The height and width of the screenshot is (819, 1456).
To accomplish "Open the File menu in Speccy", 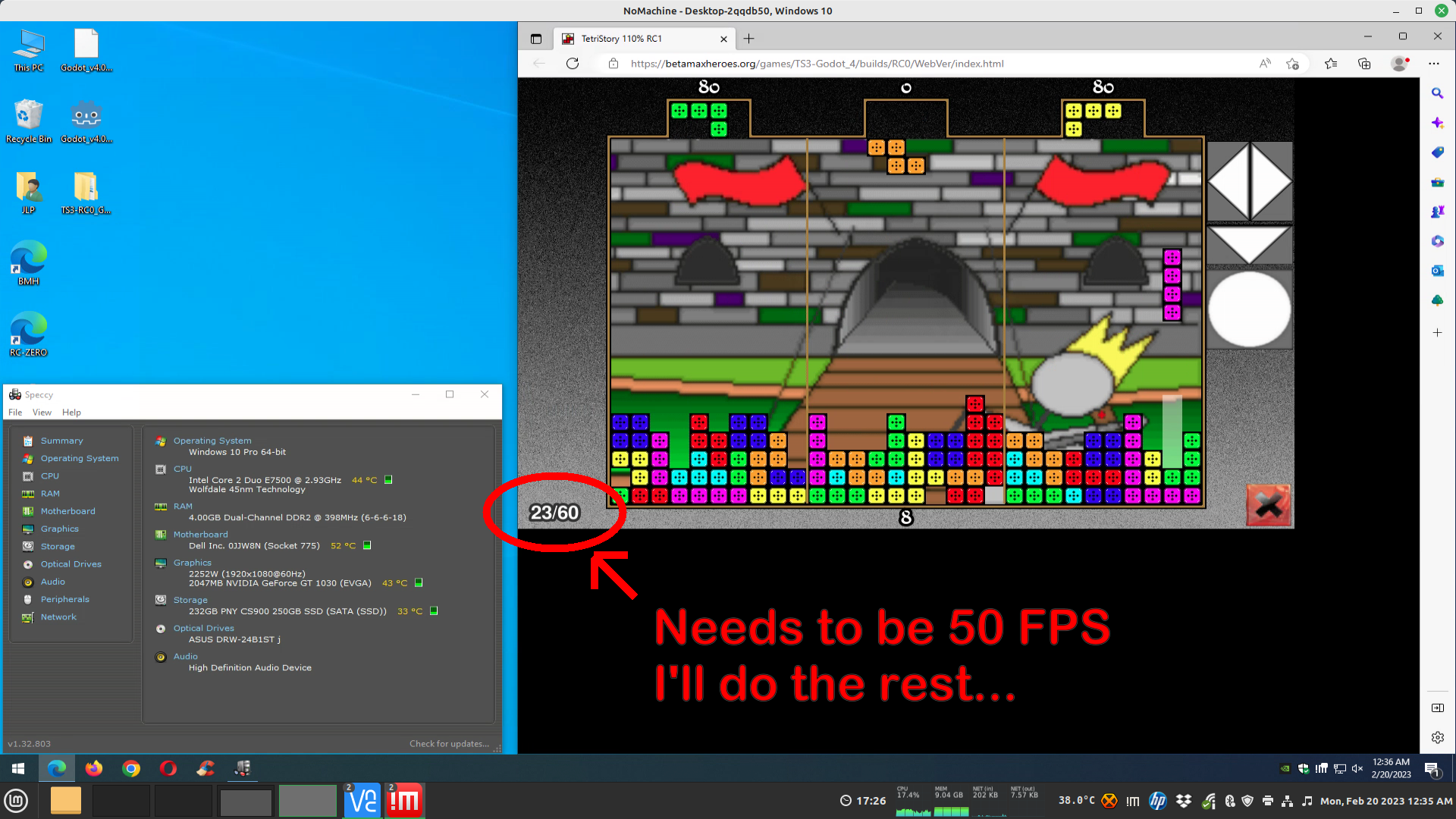I will pyautogui.click(x=15, y=413).
